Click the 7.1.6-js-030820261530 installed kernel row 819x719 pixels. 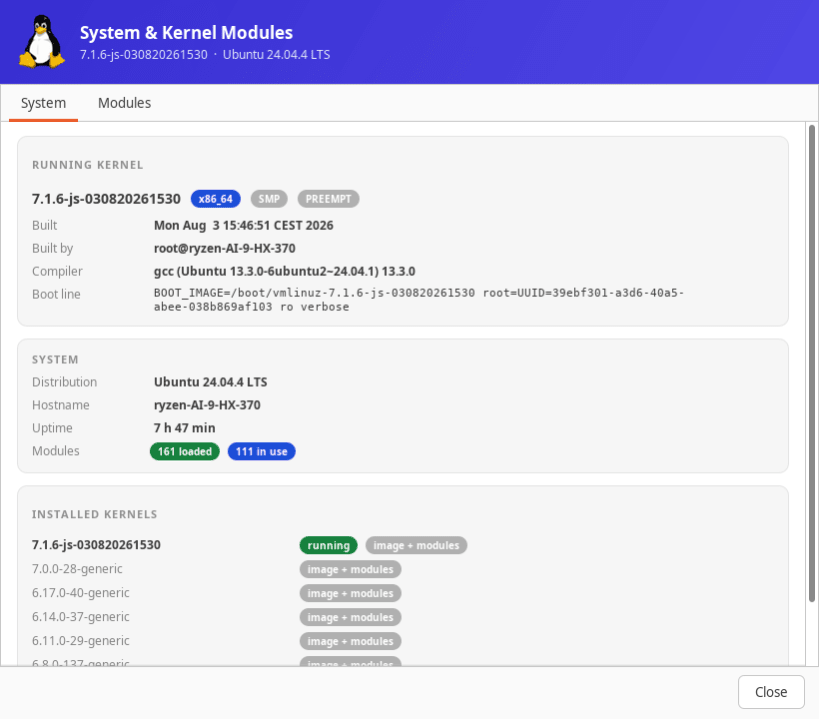pos(96,545)
